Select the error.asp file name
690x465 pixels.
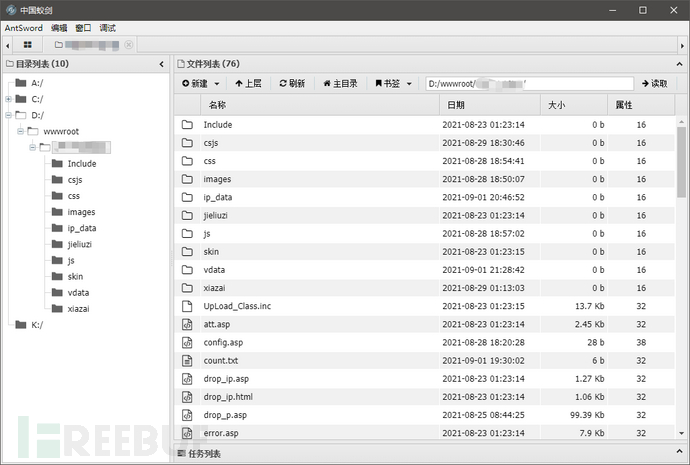221,433
